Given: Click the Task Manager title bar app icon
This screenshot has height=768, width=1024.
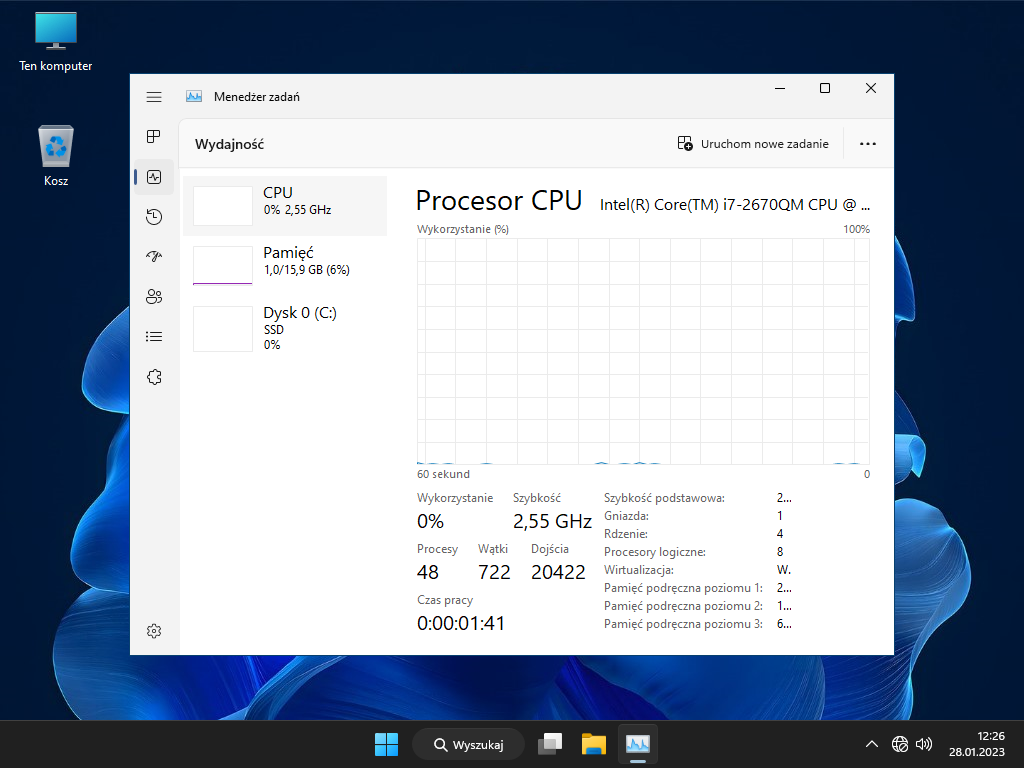Looking at the screenshot, I should 194,97.
